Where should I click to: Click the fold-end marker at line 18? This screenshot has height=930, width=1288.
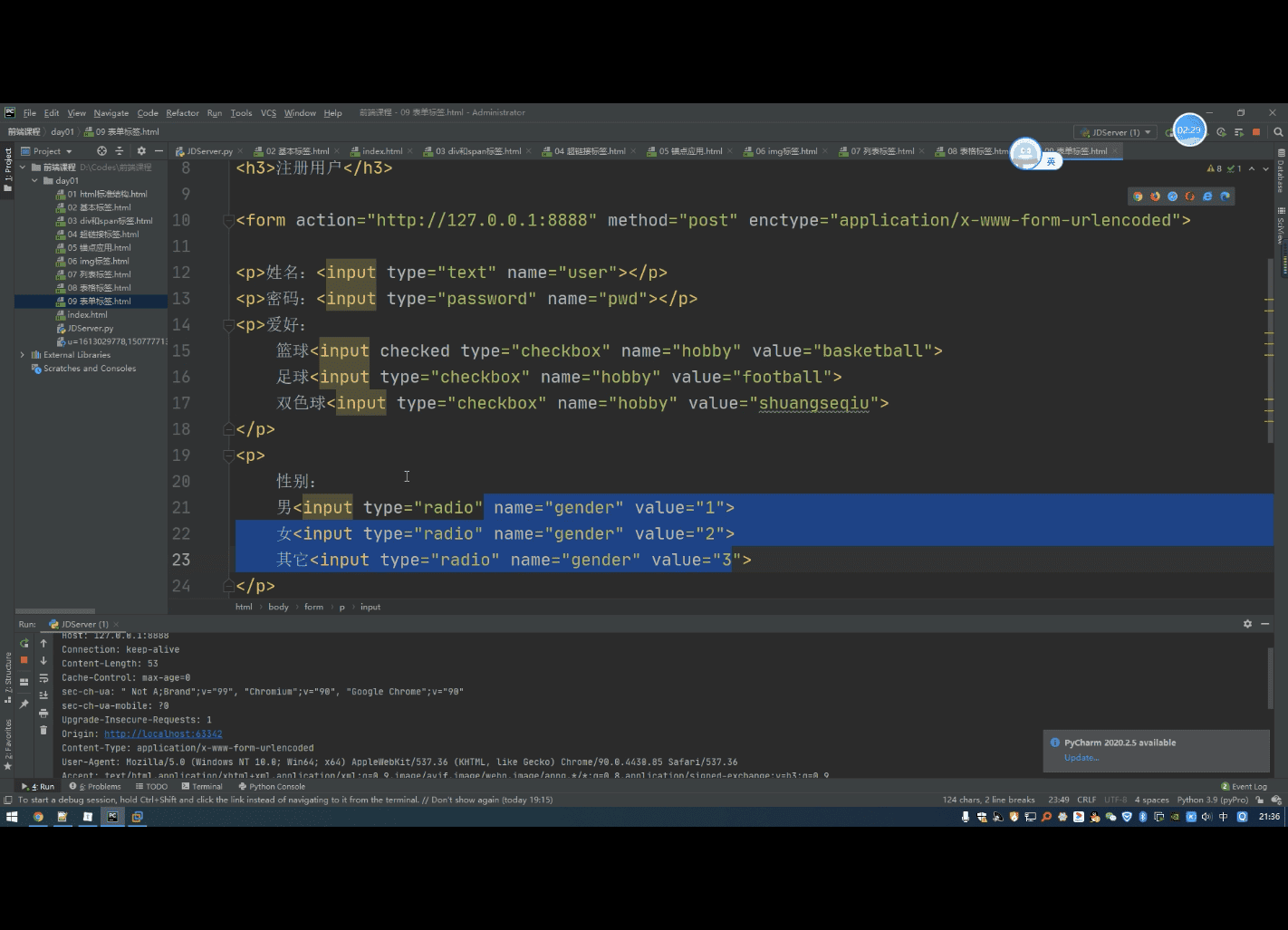(228, 429)
